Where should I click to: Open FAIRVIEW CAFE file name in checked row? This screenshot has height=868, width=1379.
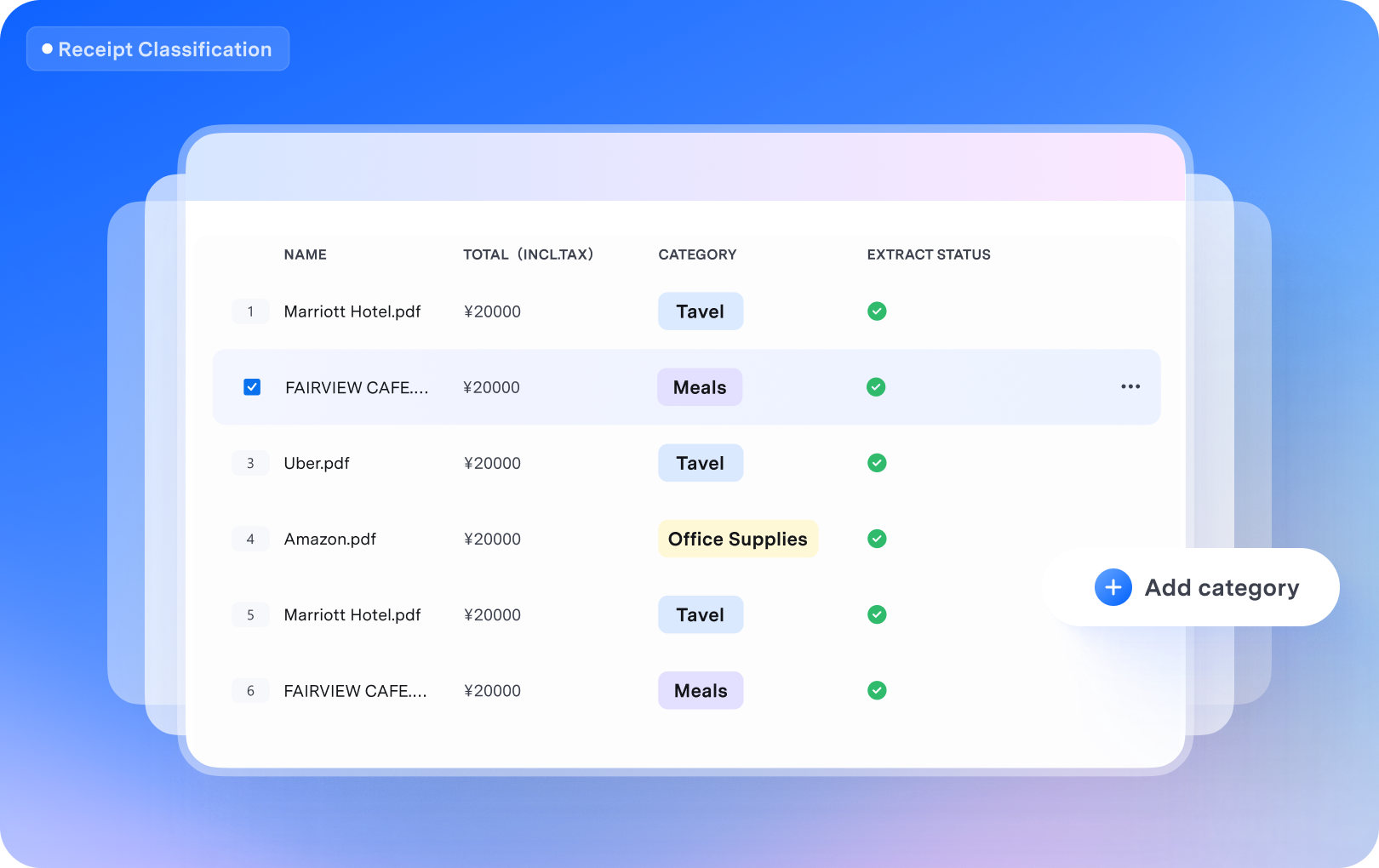pyautogui.click(x=358, y=387)
